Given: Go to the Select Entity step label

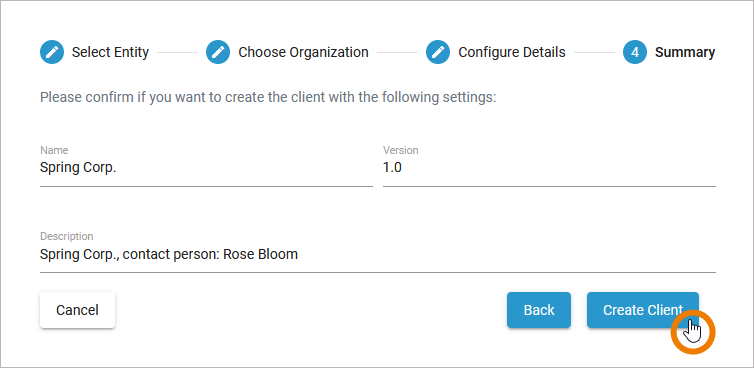Looking at the screenshot, I should (x=110, y=52).
